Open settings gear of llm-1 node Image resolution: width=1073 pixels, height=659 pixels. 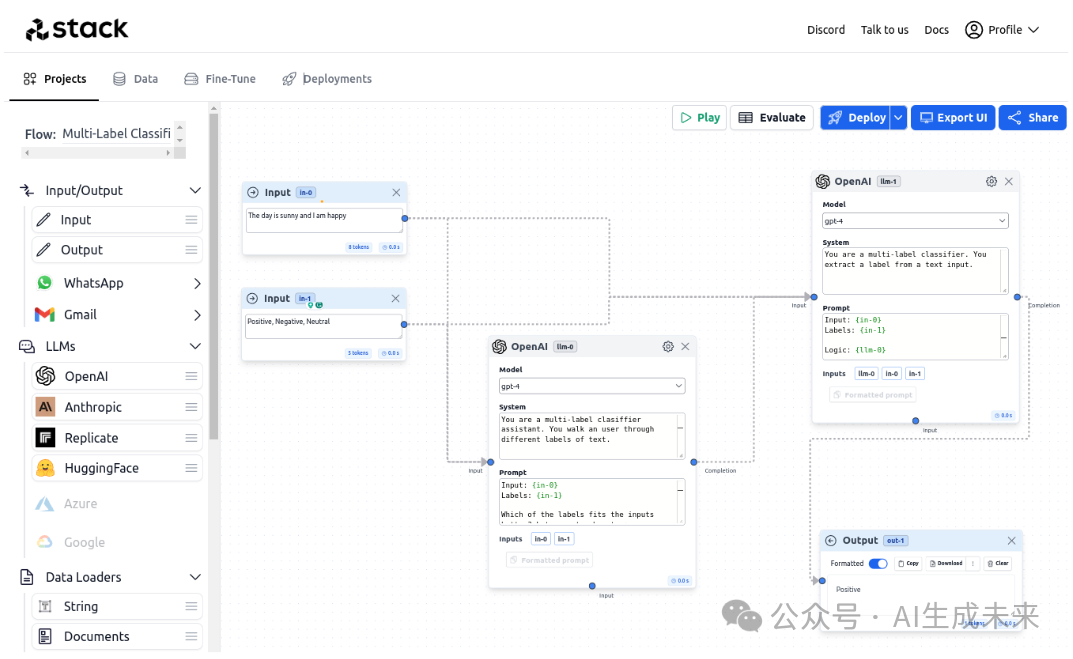[992, 181]
